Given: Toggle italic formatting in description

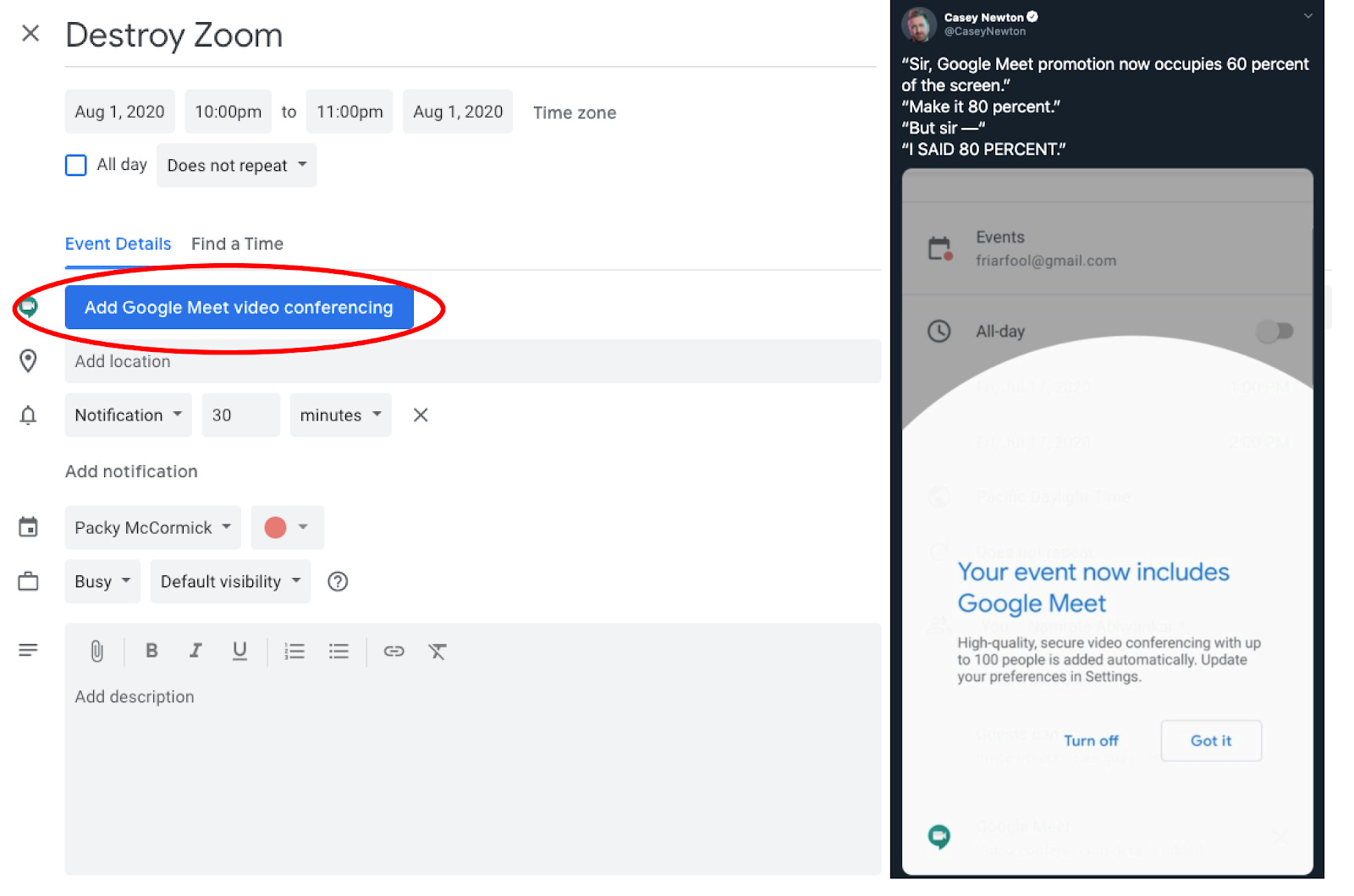Looking at the screenshot, I should (195, 651).
